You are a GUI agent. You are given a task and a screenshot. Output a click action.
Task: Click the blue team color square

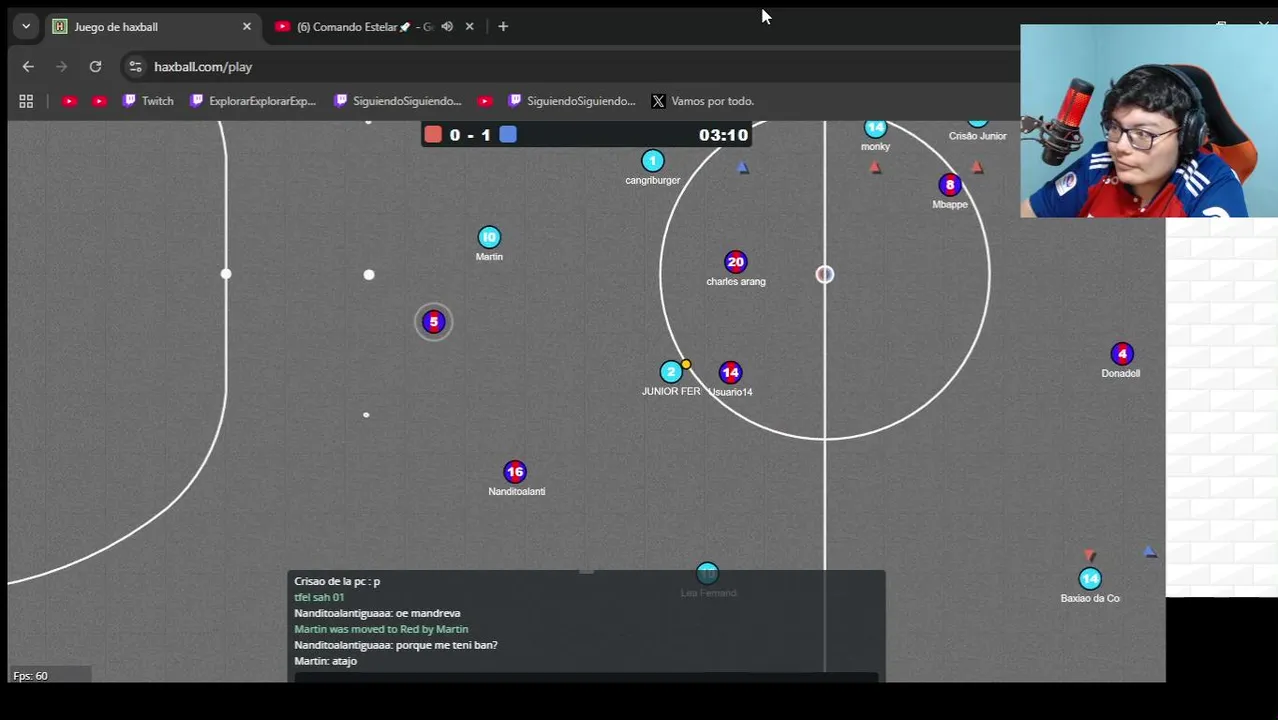pos(508,134)
